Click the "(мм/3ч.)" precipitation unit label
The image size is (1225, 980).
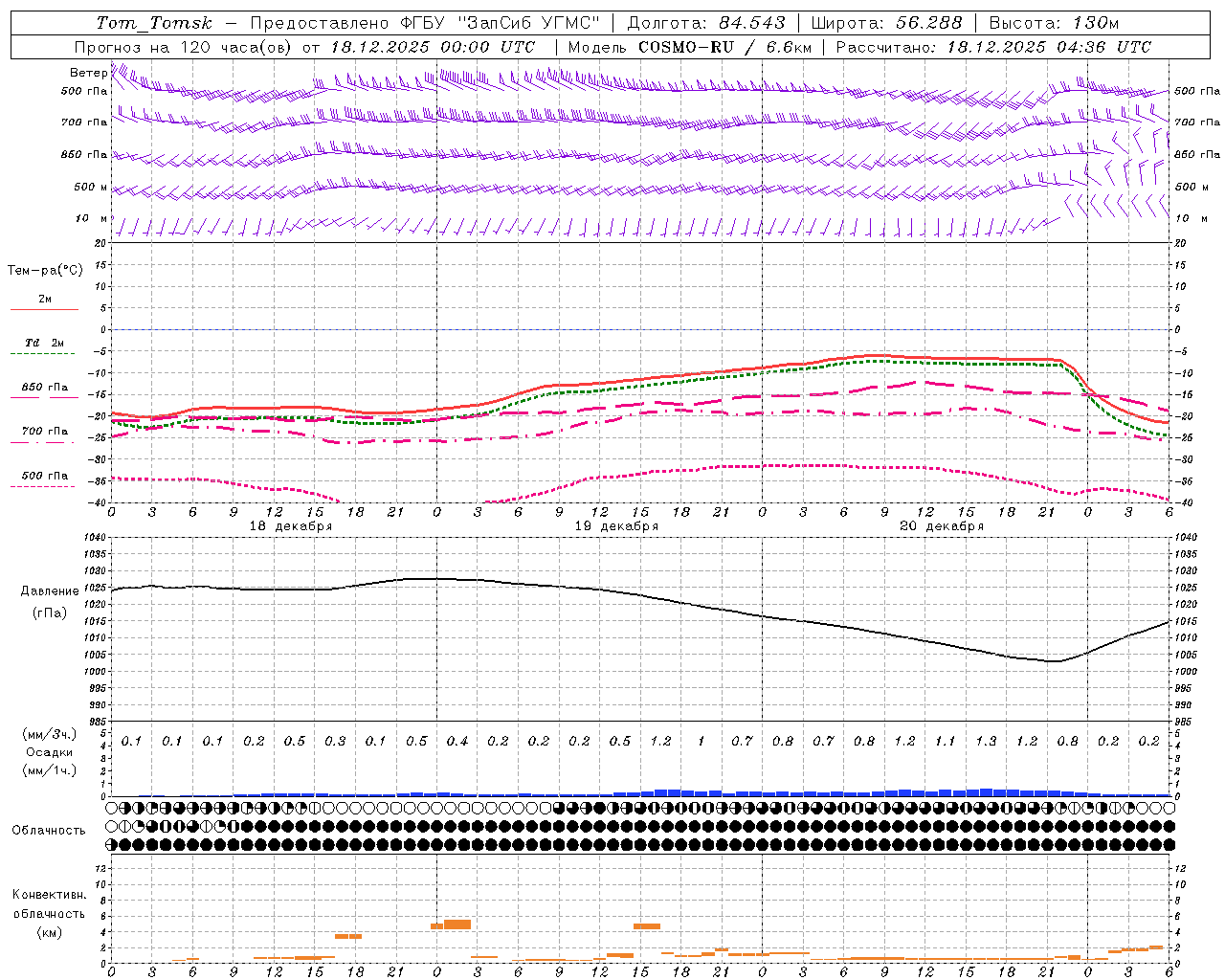[x=50, y=734]
